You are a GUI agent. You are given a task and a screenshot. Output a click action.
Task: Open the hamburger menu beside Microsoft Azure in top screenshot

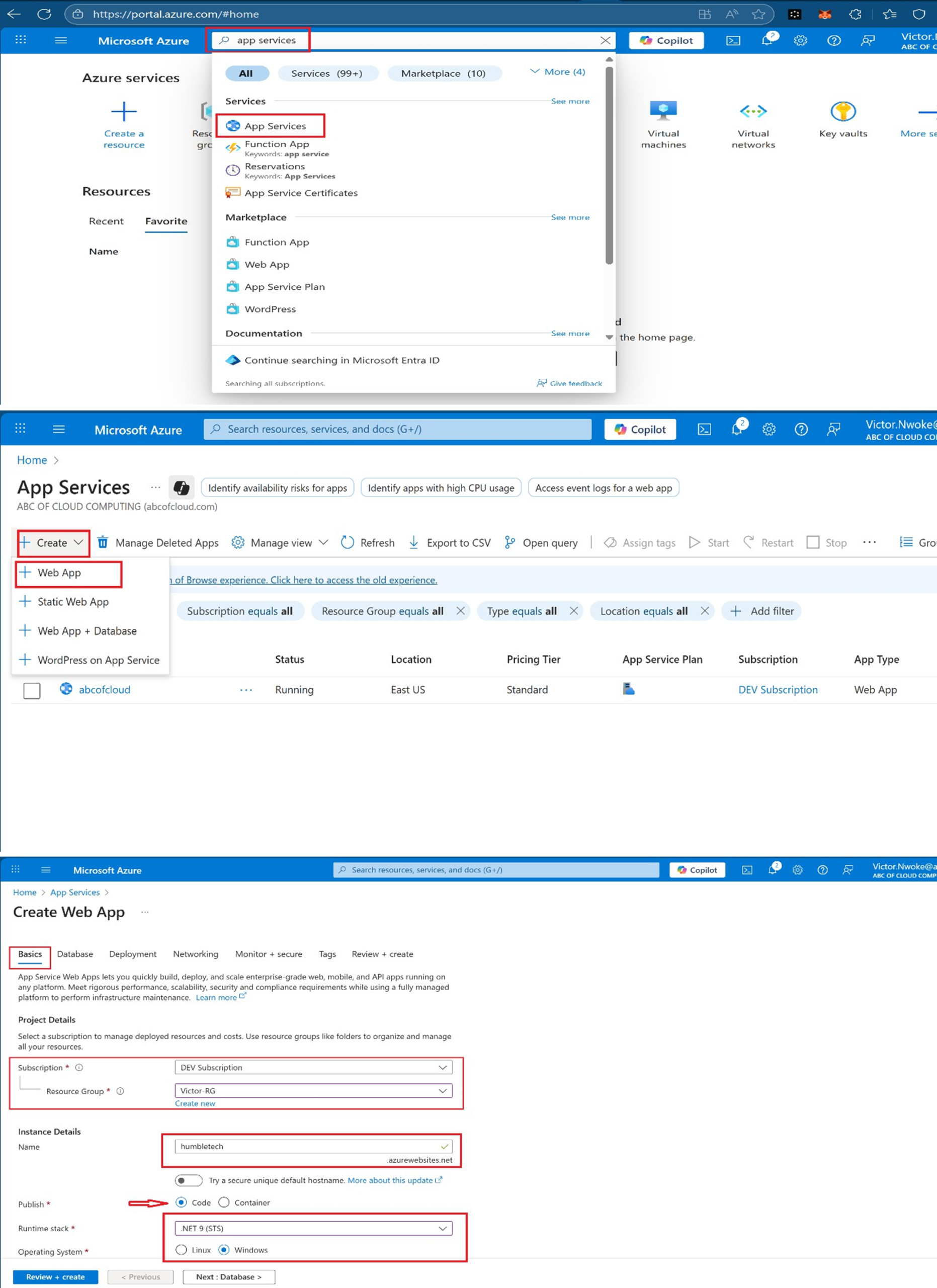pyautogui.click(x=61, y=40)
